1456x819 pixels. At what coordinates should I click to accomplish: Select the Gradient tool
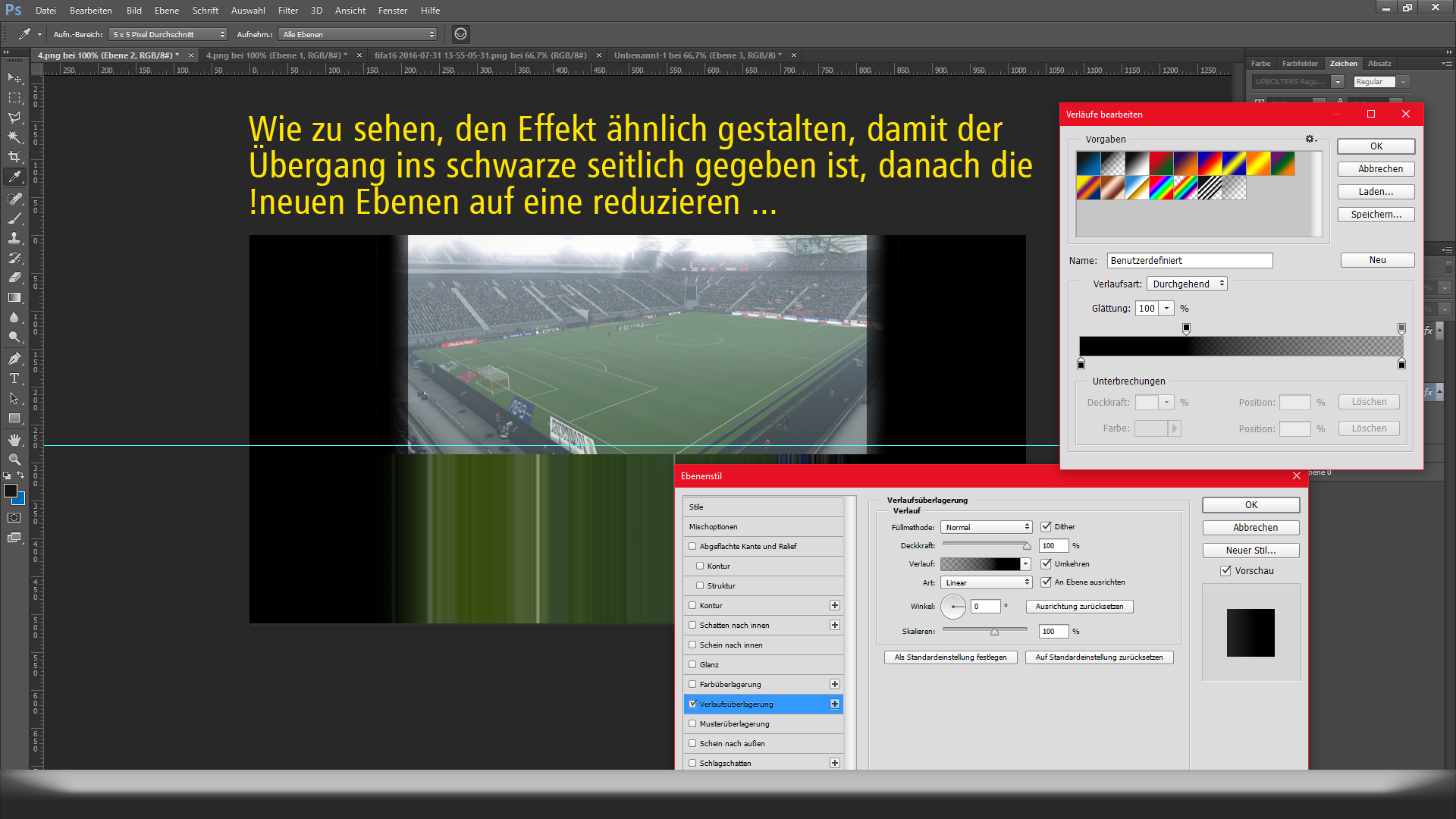[14, 298]
